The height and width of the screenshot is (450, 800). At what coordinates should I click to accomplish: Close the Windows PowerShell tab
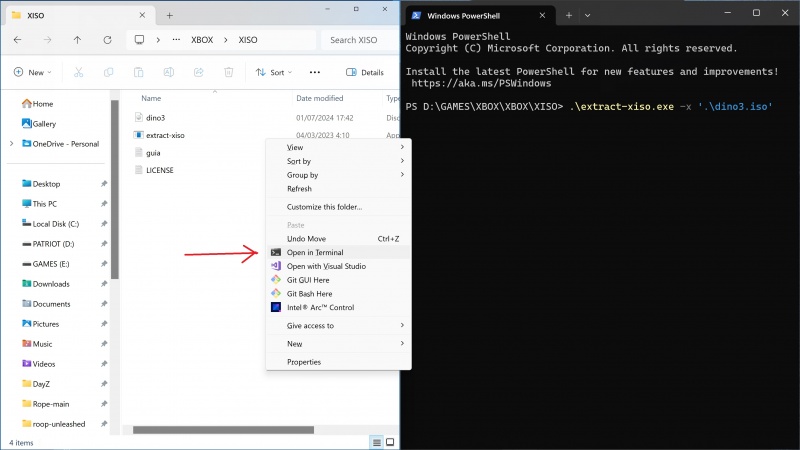[542, 15]
